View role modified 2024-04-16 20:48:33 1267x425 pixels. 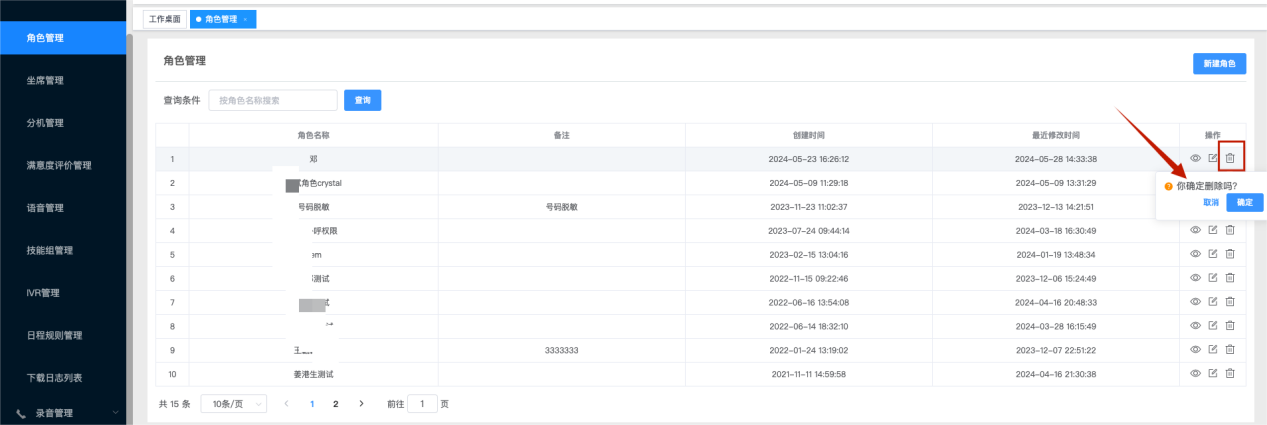point(1195,302)
